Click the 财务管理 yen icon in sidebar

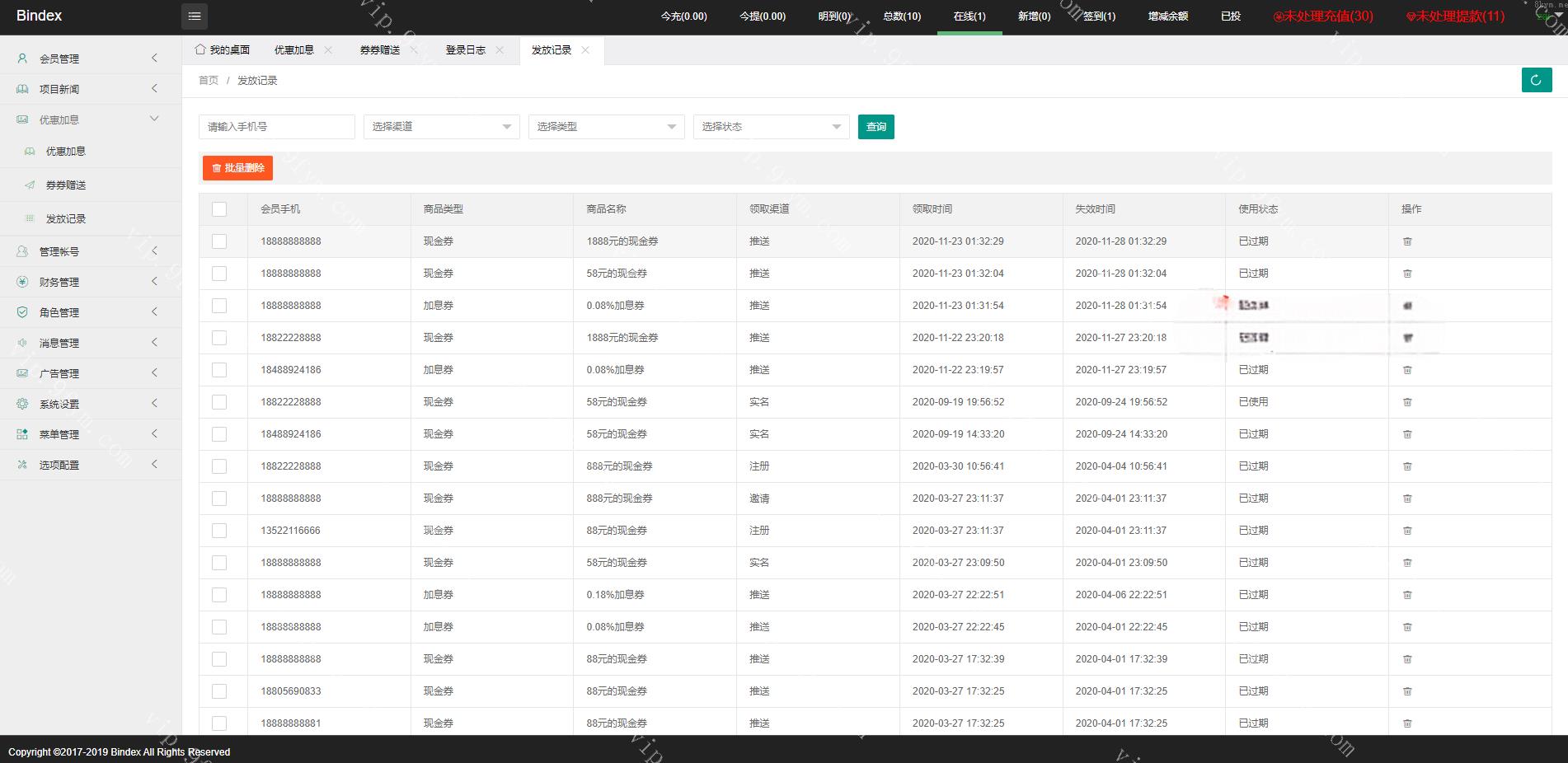click(x=22, y=282)
